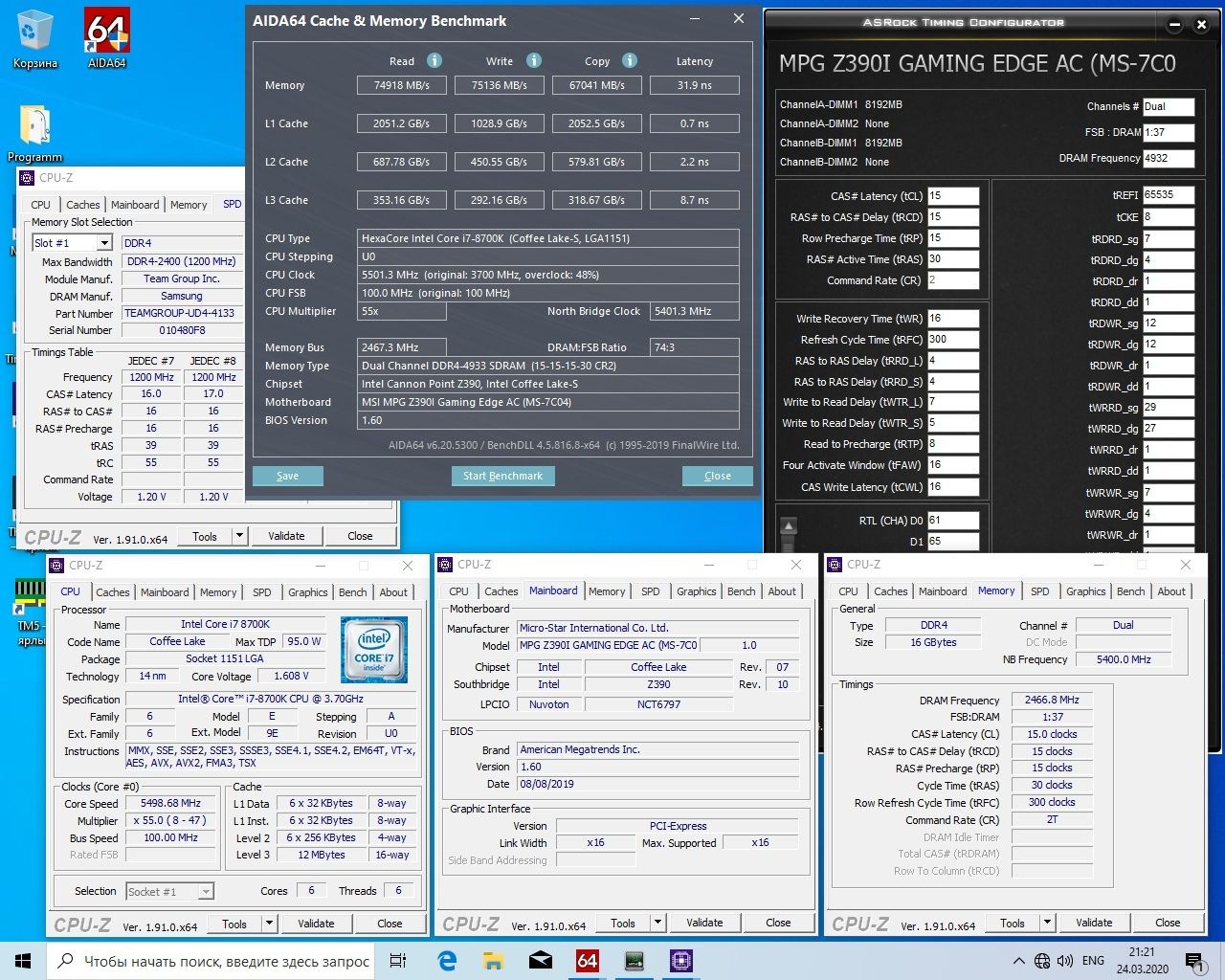Click the scroll arrow in ASRock Timing Configurator
The width and height of the screenshot is (1225, 980).
tap(789, 525)
